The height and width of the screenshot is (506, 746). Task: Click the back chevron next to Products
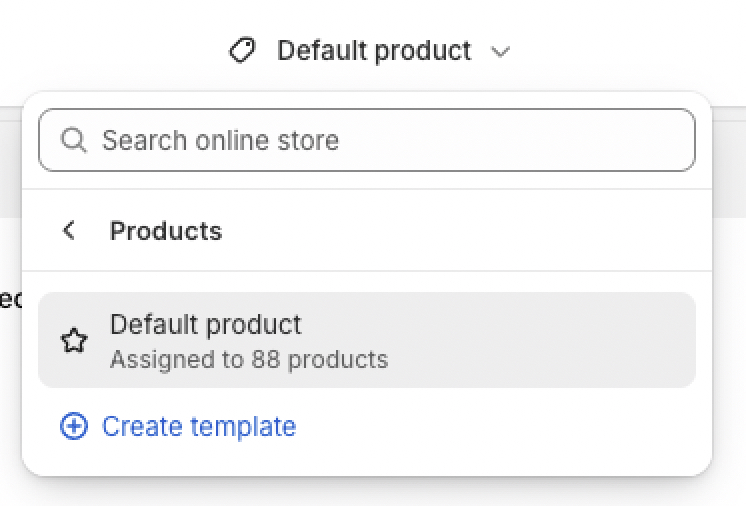coord(69,231)
